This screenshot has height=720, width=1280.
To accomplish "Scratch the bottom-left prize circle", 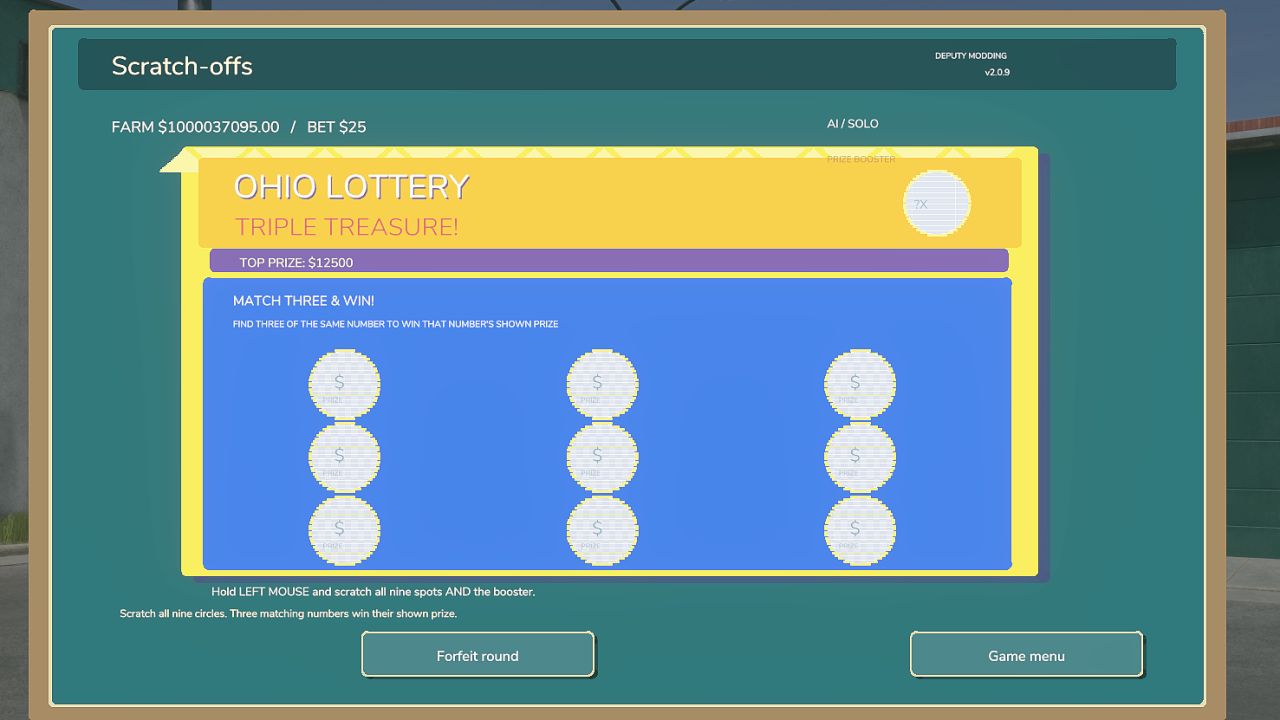I will tap(344, 530).
